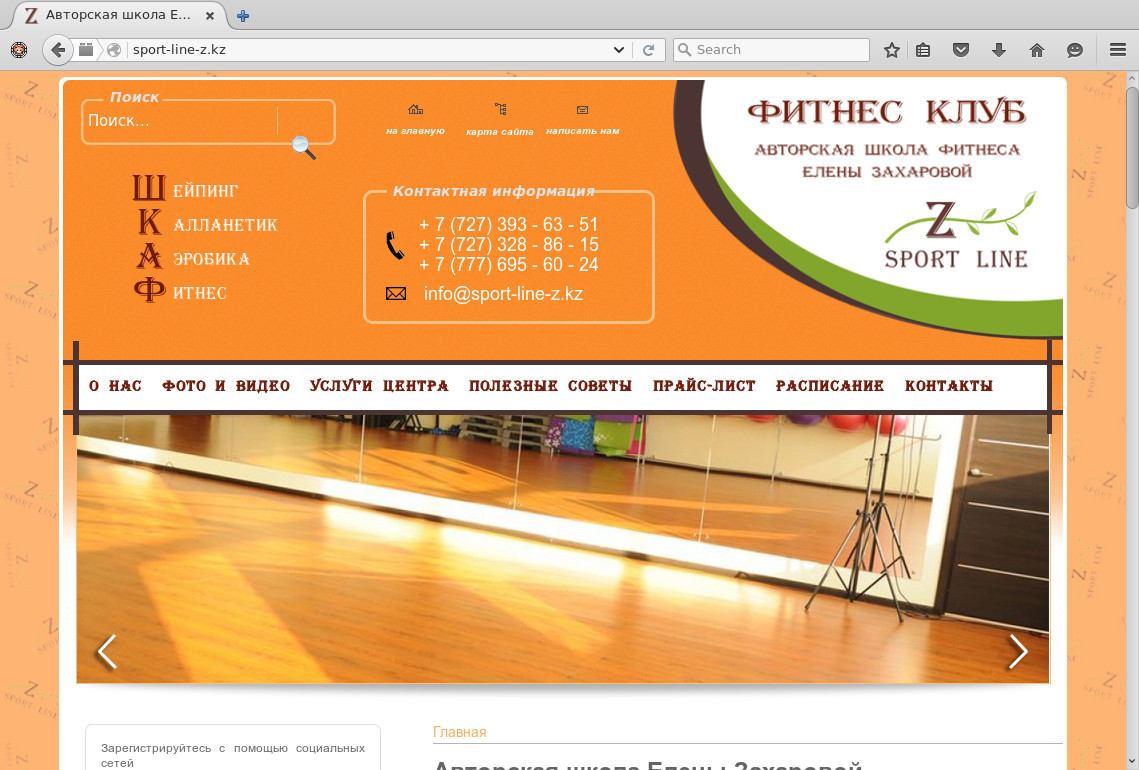The image size is (1139, 770).
Task: Click the ФИТНЕС link
Action: pos(180,291)
